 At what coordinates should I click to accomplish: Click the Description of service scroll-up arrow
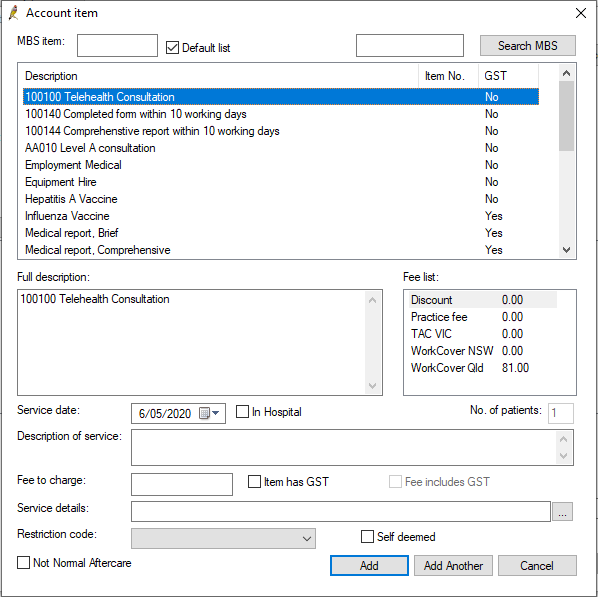[564, 439]
